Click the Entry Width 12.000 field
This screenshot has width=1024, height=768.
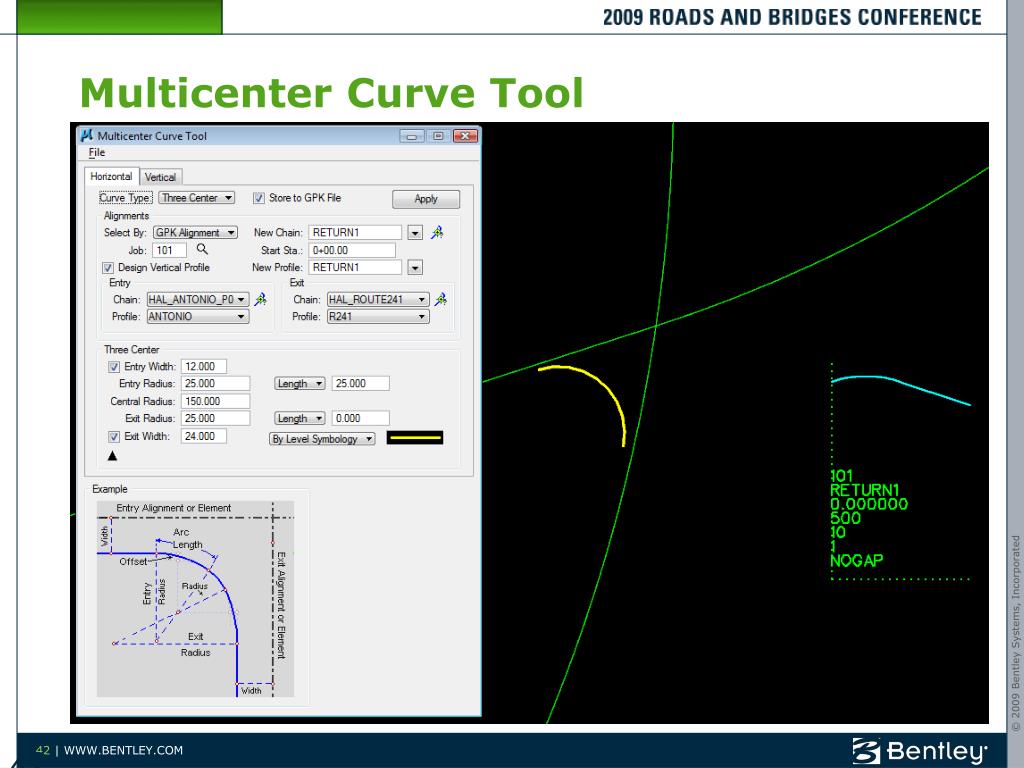point(204,366)
